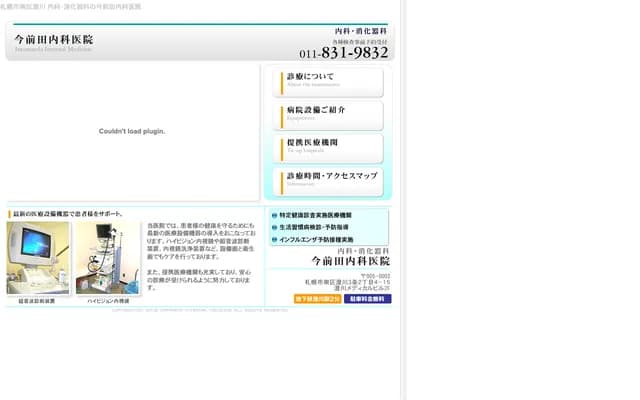This screenshot has width=640, height=400.
Task: Click the footer 今前田内科医院 clinic name
Action: (350, 261)
